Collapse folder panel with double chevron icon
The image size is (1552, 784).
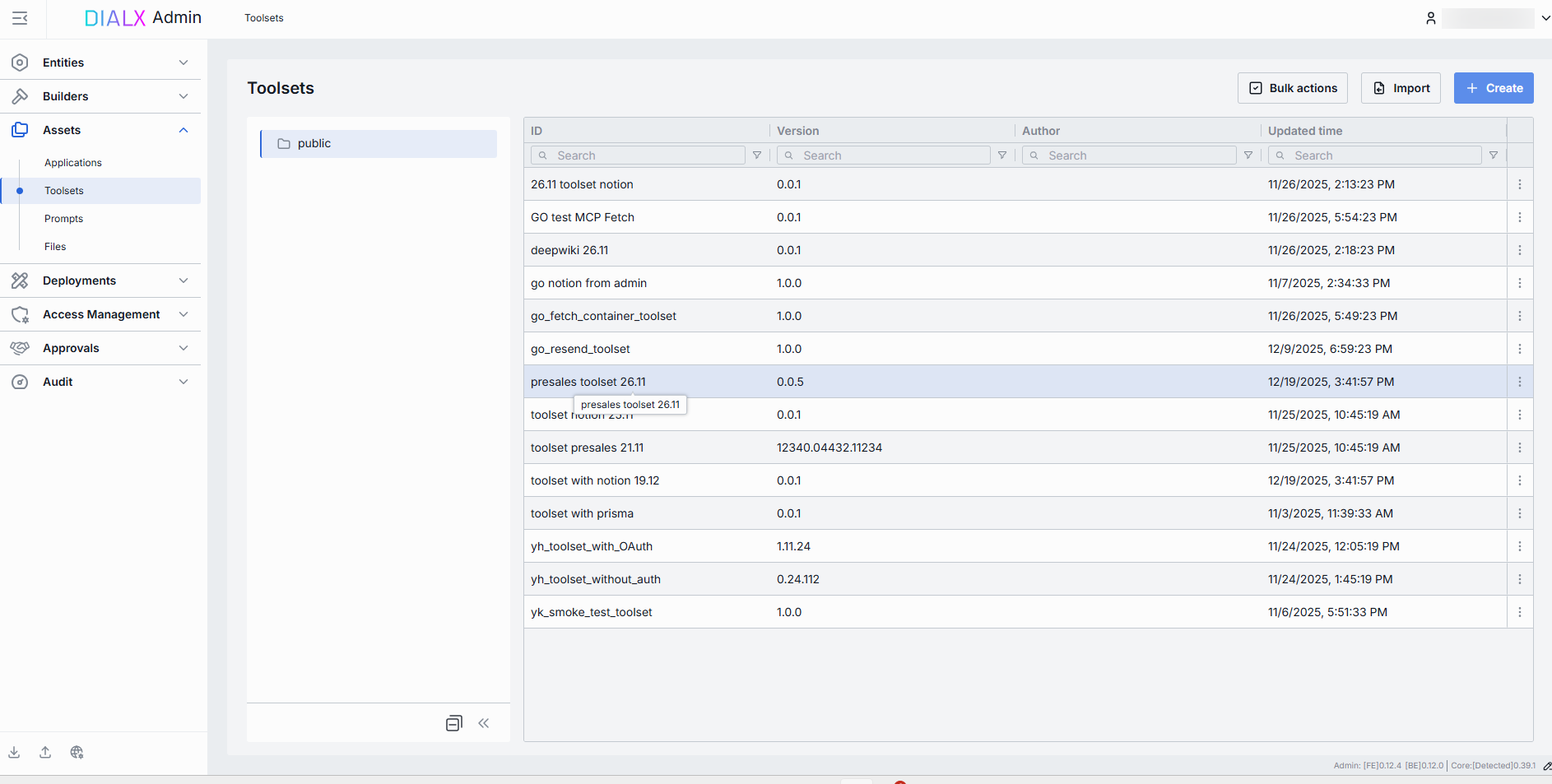coord(484,723)
